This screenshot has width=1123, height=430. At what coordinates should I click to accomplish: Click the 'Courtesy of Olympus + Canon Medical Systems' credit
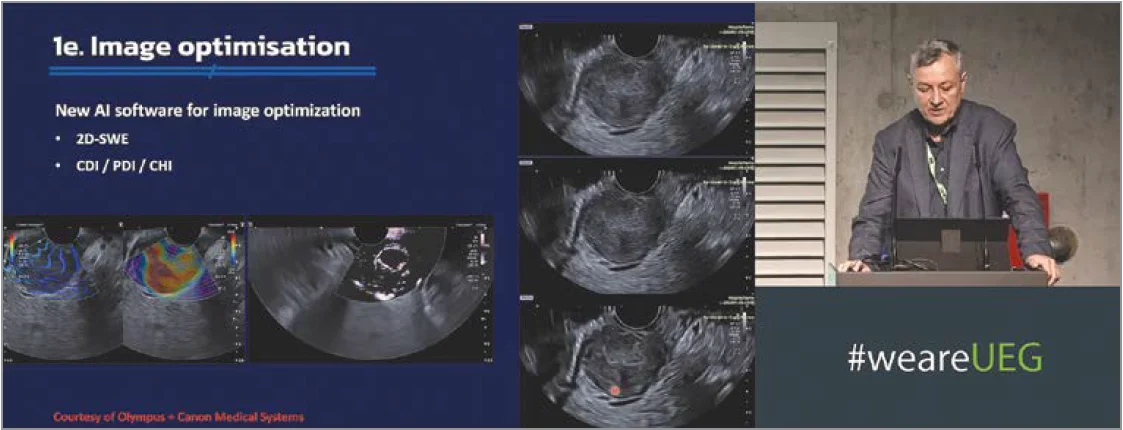point(167,415)
